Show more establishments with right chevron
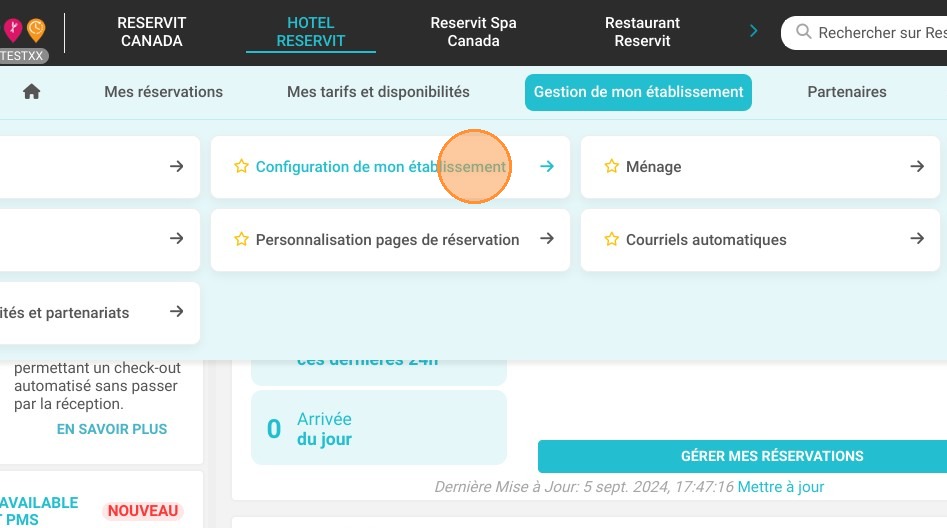 click(x=753, y=31)
